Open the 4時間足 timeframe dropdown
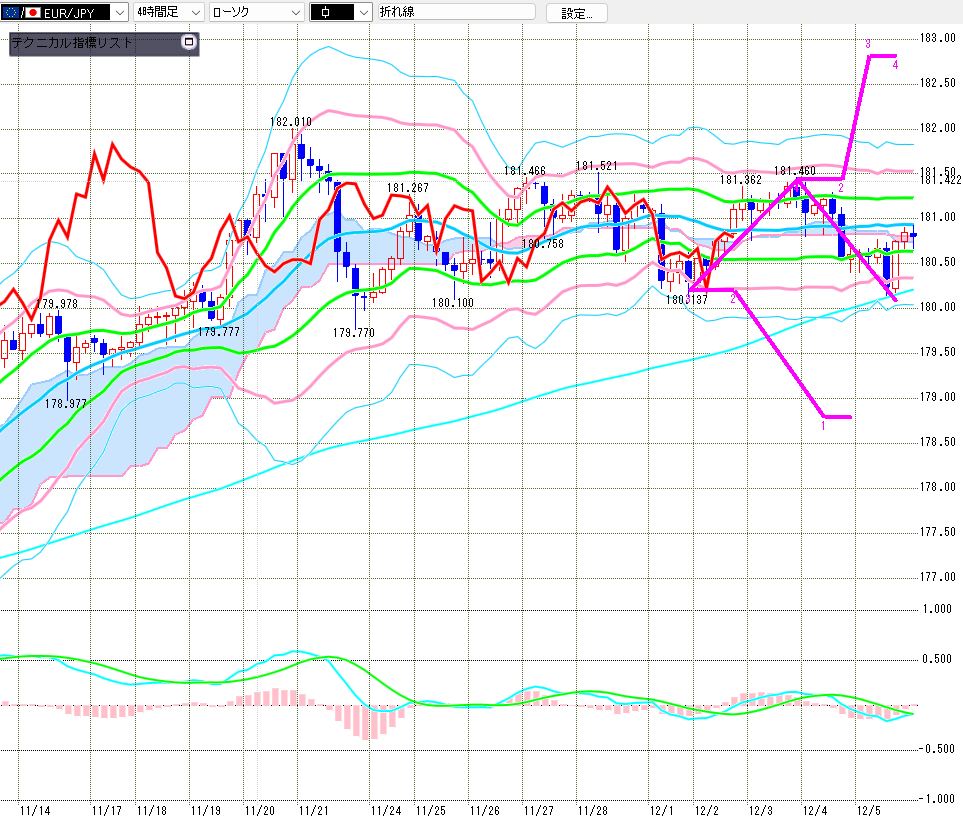This screenshot has width=963, height=820. [x=194, y=12]
